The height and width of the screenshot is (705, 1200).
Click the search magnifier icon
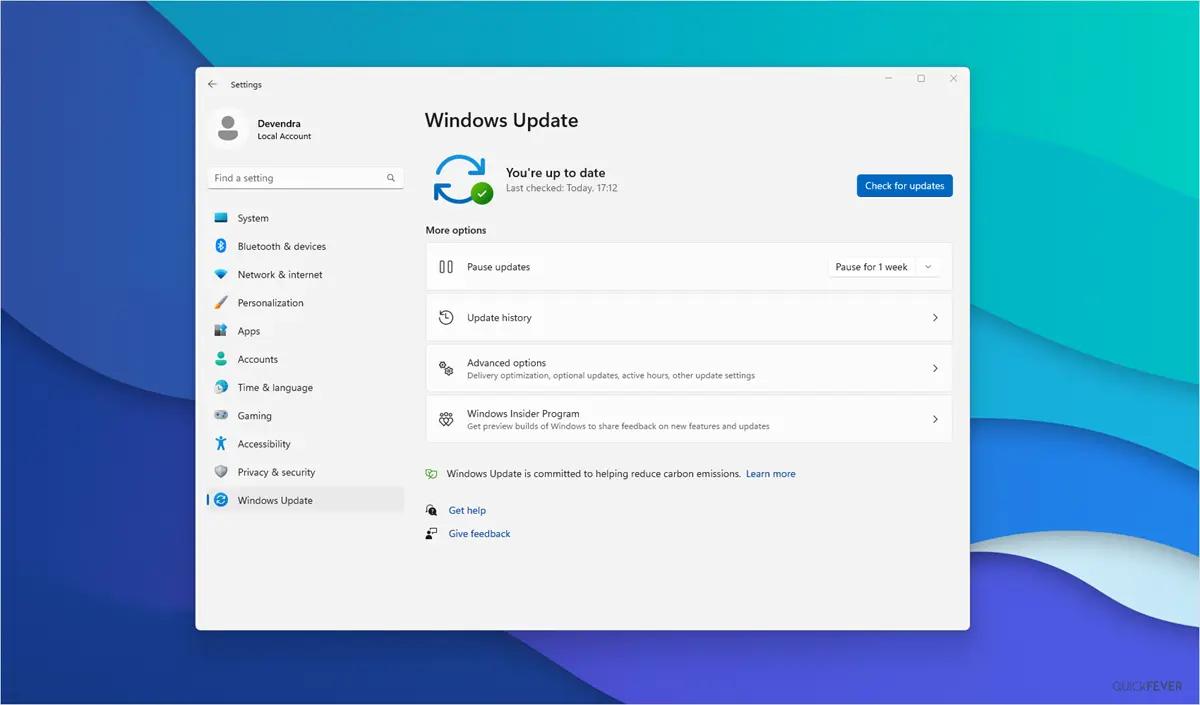(391, 178)
